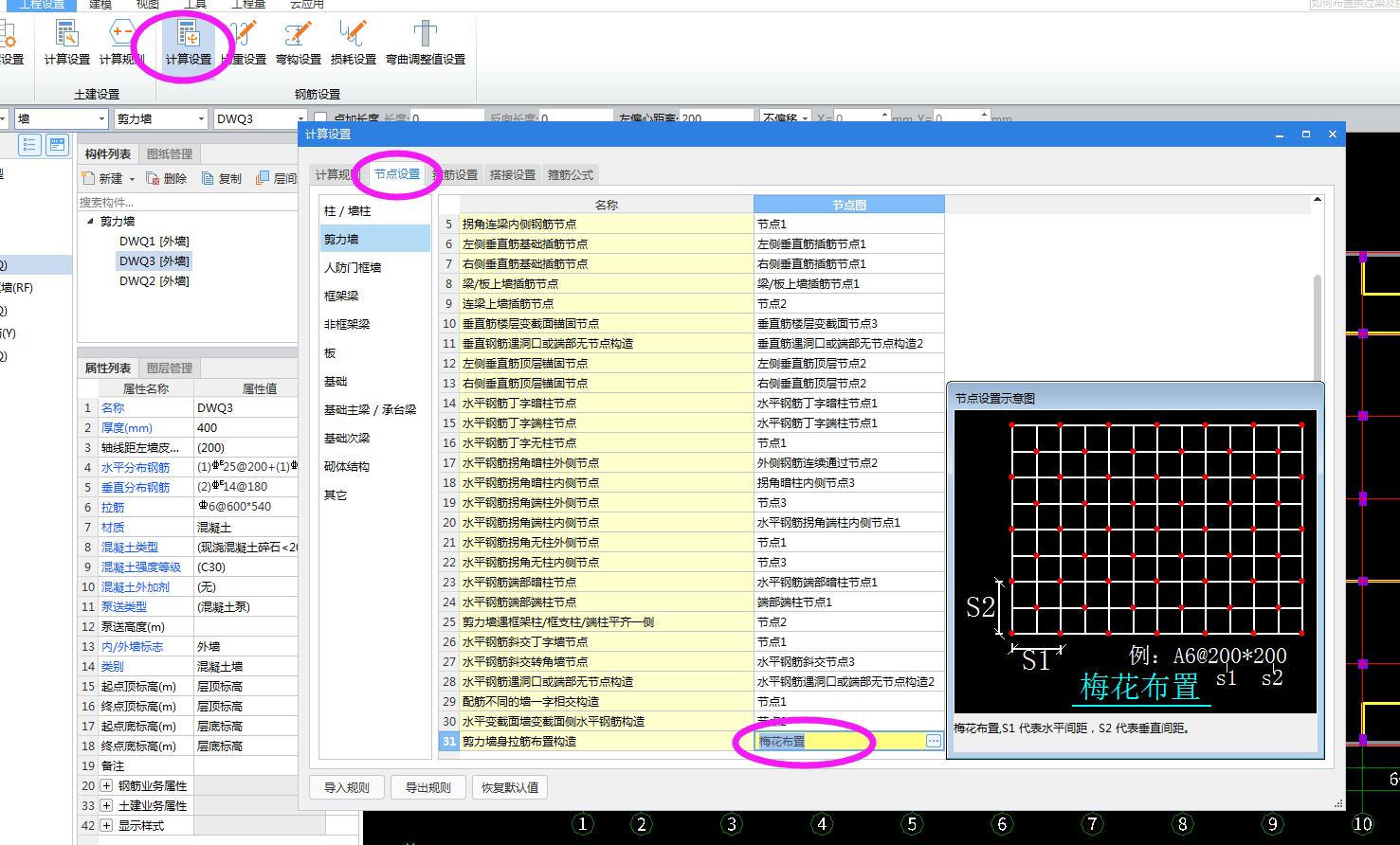Select row 剪力墙身拉筋布置构造

[607, 742]
